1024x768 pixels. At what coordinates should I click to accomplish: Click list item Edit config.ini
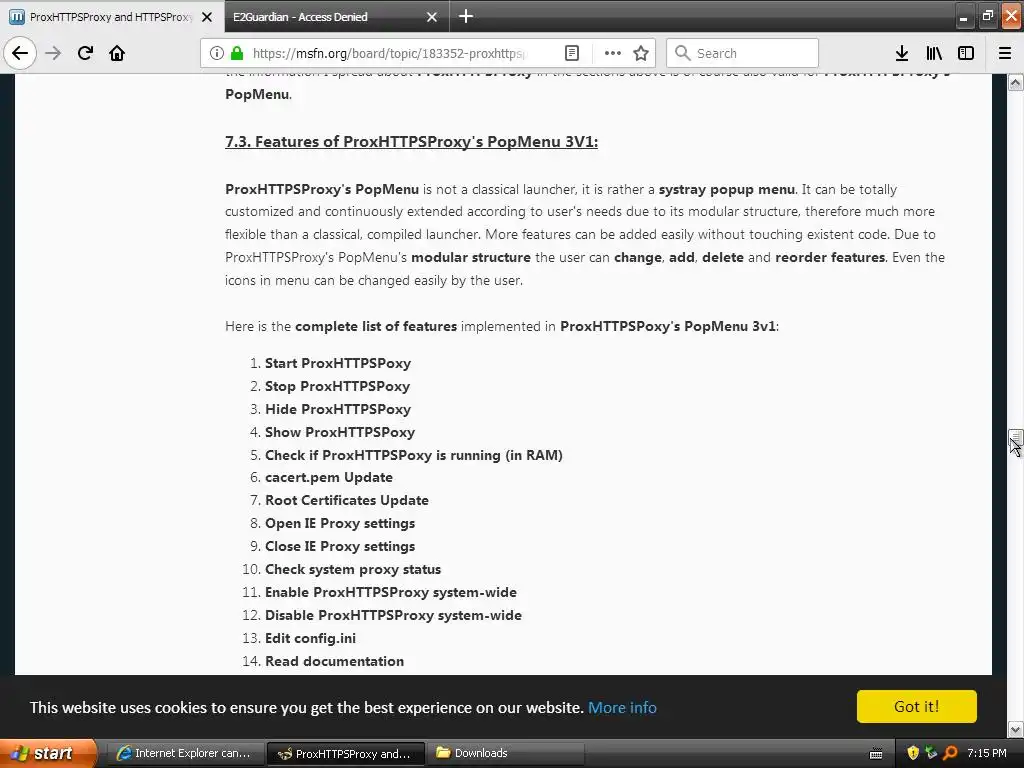pyautogui.click(x=310, y=638)
